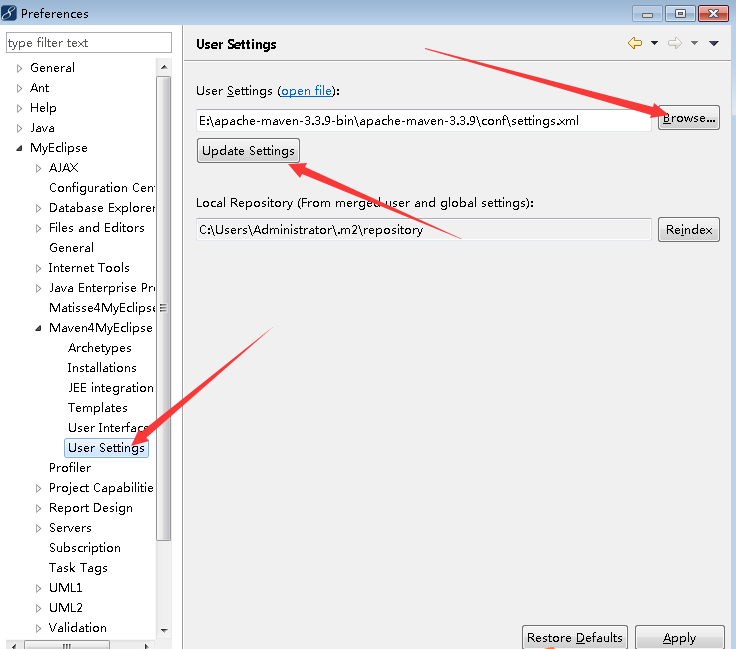This screenshot has width=736, height=649.
Task: Expand the Ant tree node
Action: tap(19, 88)
